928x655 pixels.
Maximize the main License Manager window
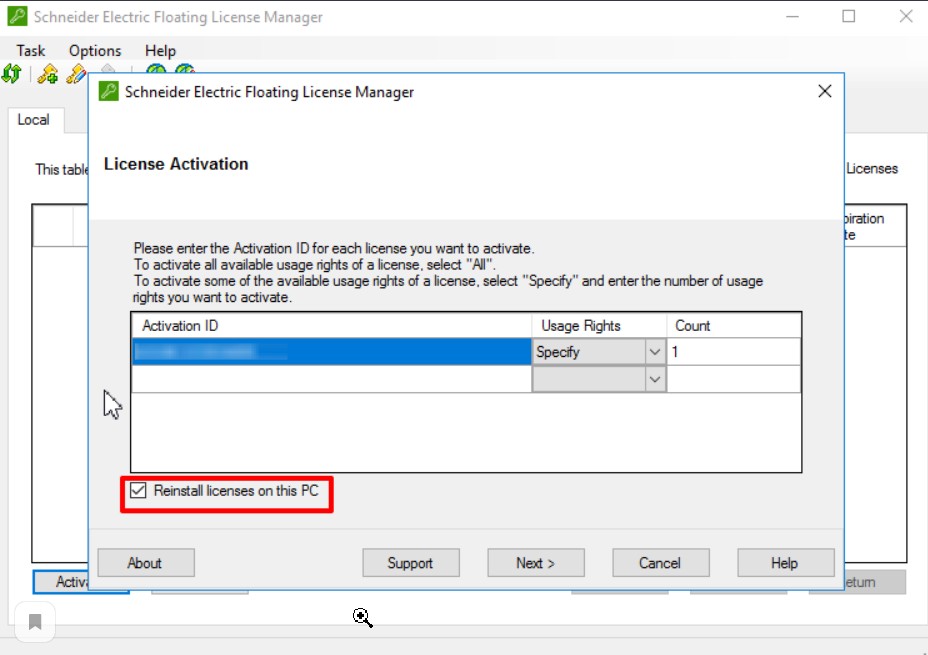tap(849, 17)
